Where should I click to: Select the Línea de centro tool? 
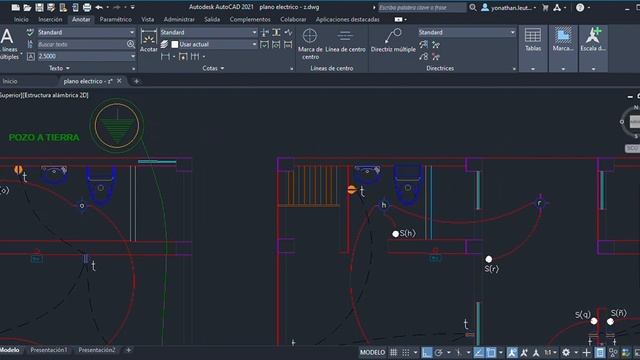345,41
